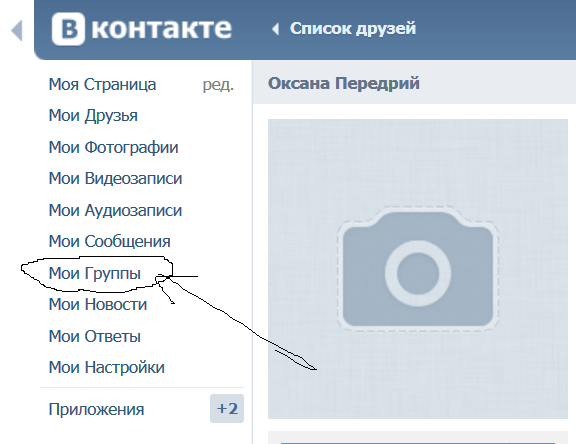This screenshot has width=576, height=444.
Task: Open Мои Аудиозаписи
Action: point(115,210)
